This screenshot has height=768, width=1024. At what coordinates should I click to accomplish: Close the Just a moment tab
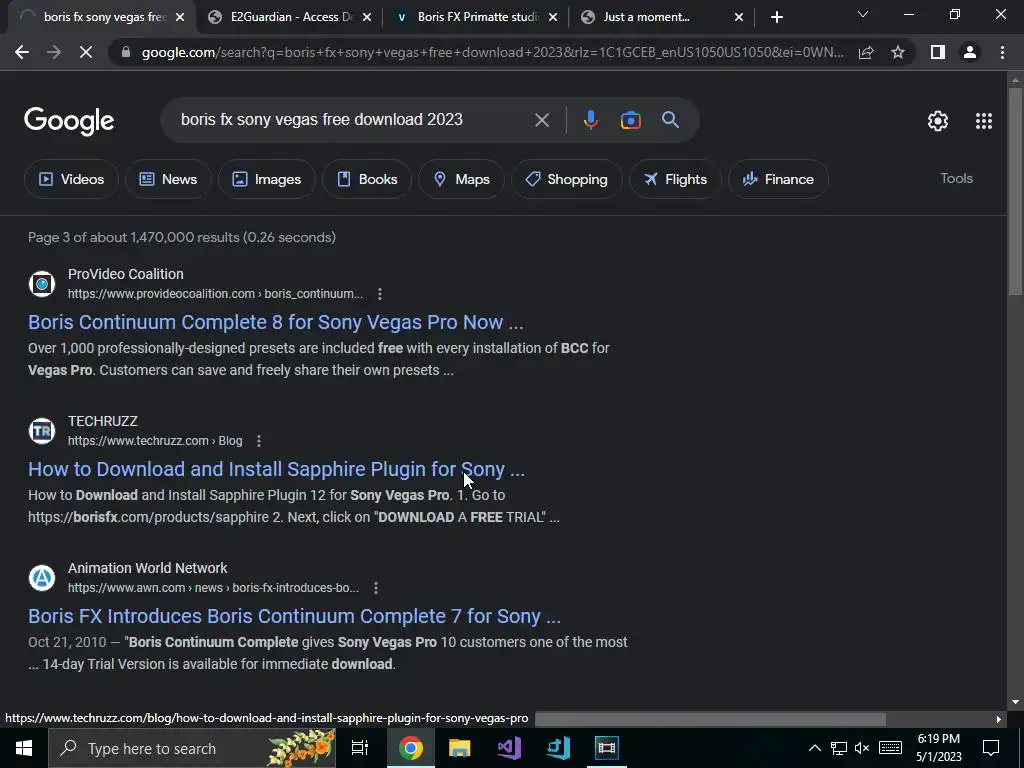pyautogui.click(x=739, y=18)
